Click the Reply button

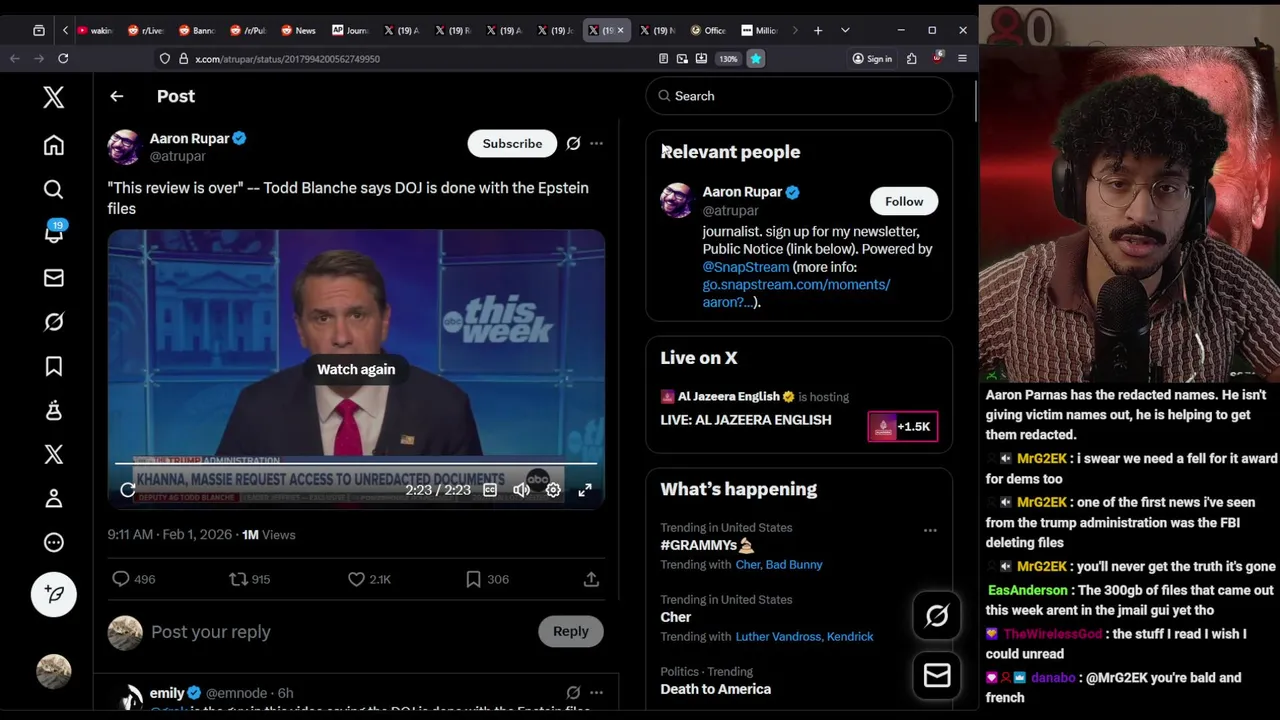click(571, 631)
